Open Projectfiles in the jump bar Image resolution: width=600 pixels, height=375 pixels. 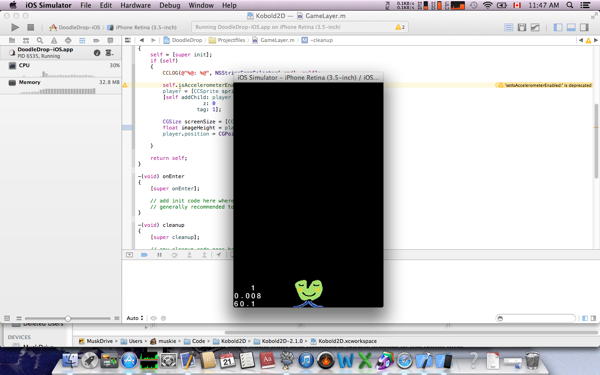227,40
